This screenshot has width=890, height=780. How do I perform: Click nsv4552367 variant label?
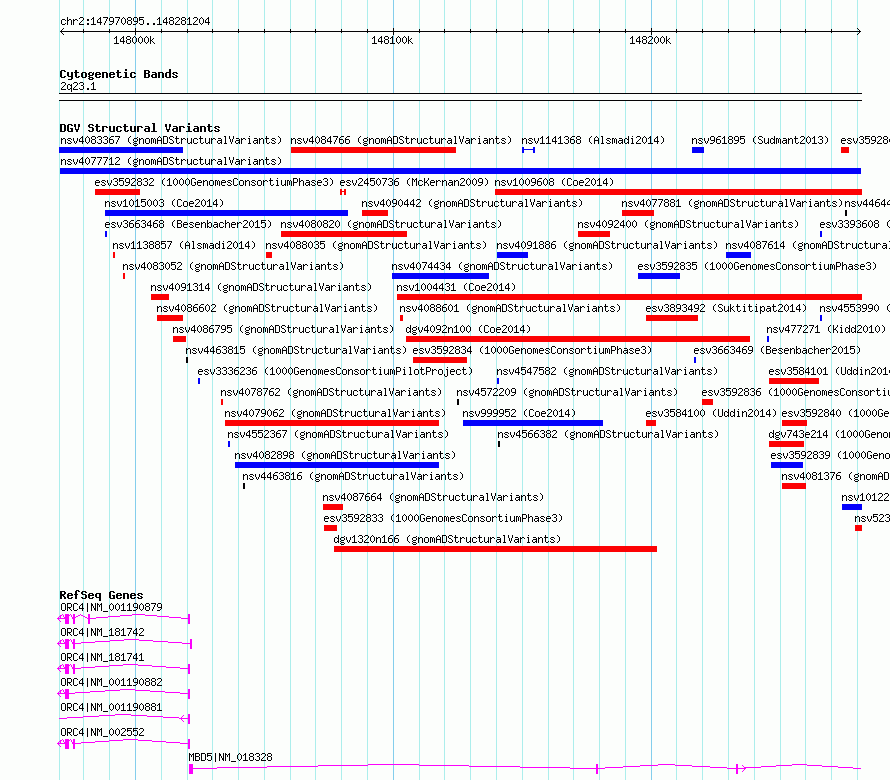click(x=338, y=434)
